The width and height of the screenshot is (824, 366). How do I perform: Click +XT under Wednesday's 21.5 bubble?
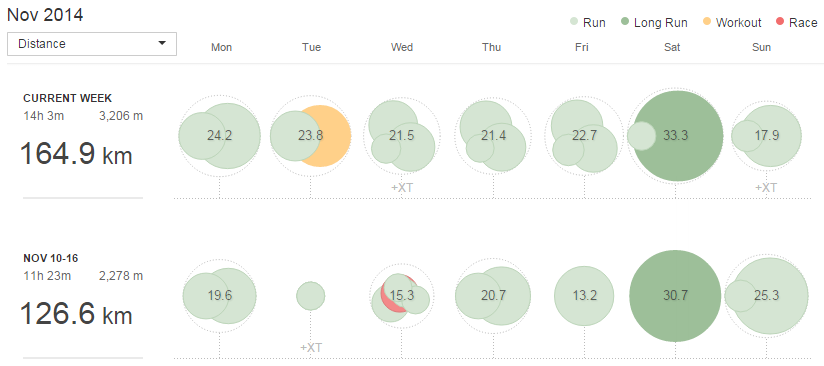pyautogui.click(x=401, y=188)
